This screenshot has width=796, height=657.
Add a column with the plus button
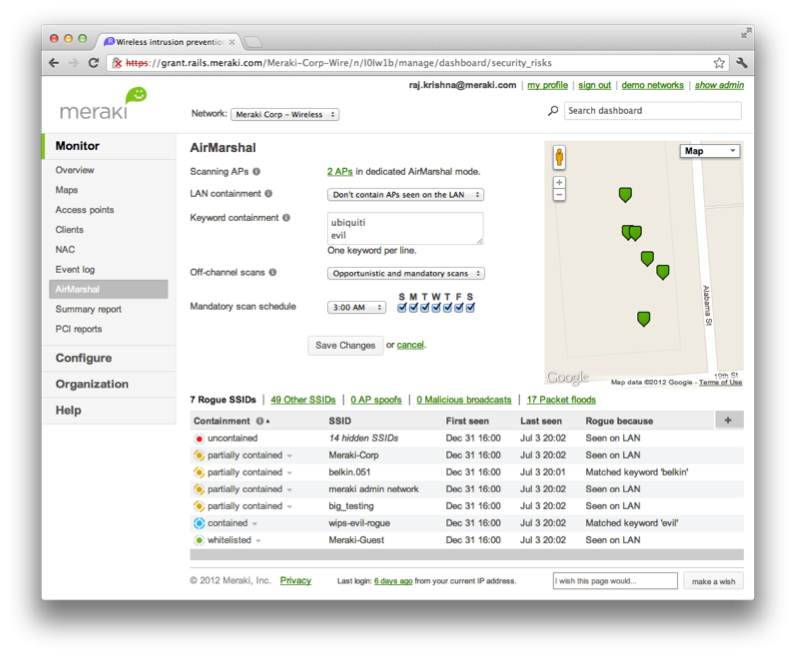(728, 420)
